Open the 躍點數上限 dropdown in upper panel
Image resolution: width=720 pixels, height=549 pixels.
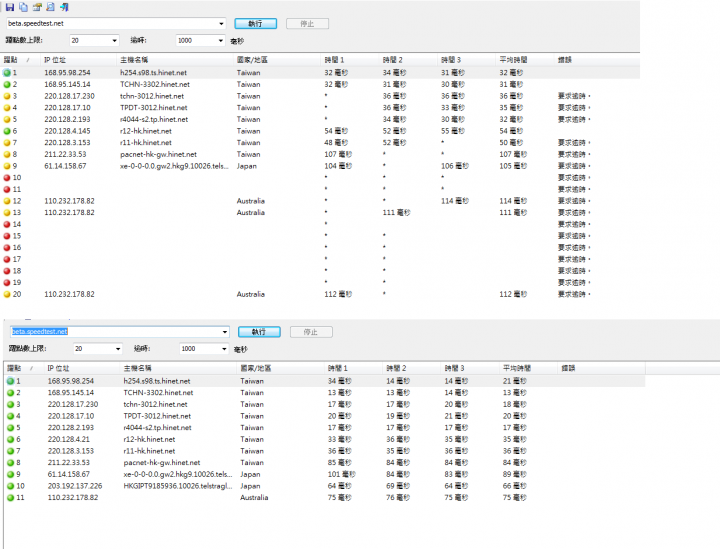point(114,40)
